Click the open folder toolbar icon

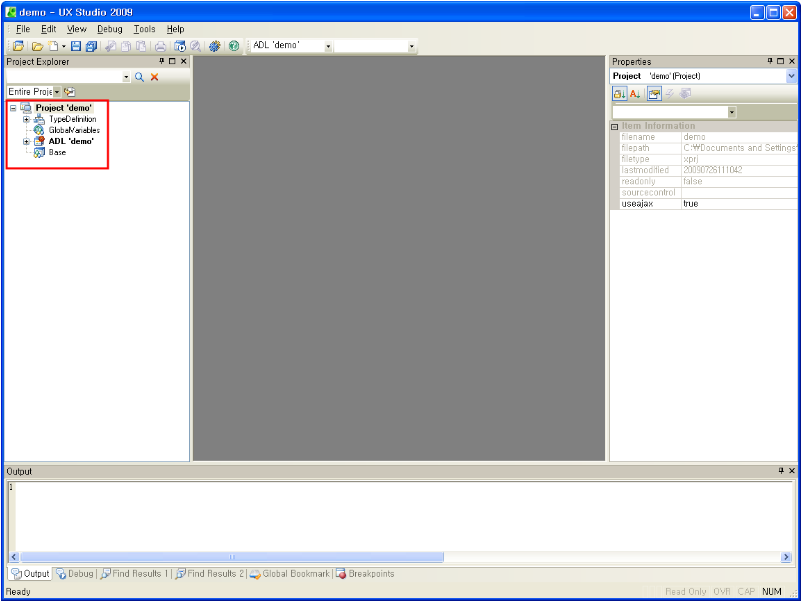click(x=37, y=46)
